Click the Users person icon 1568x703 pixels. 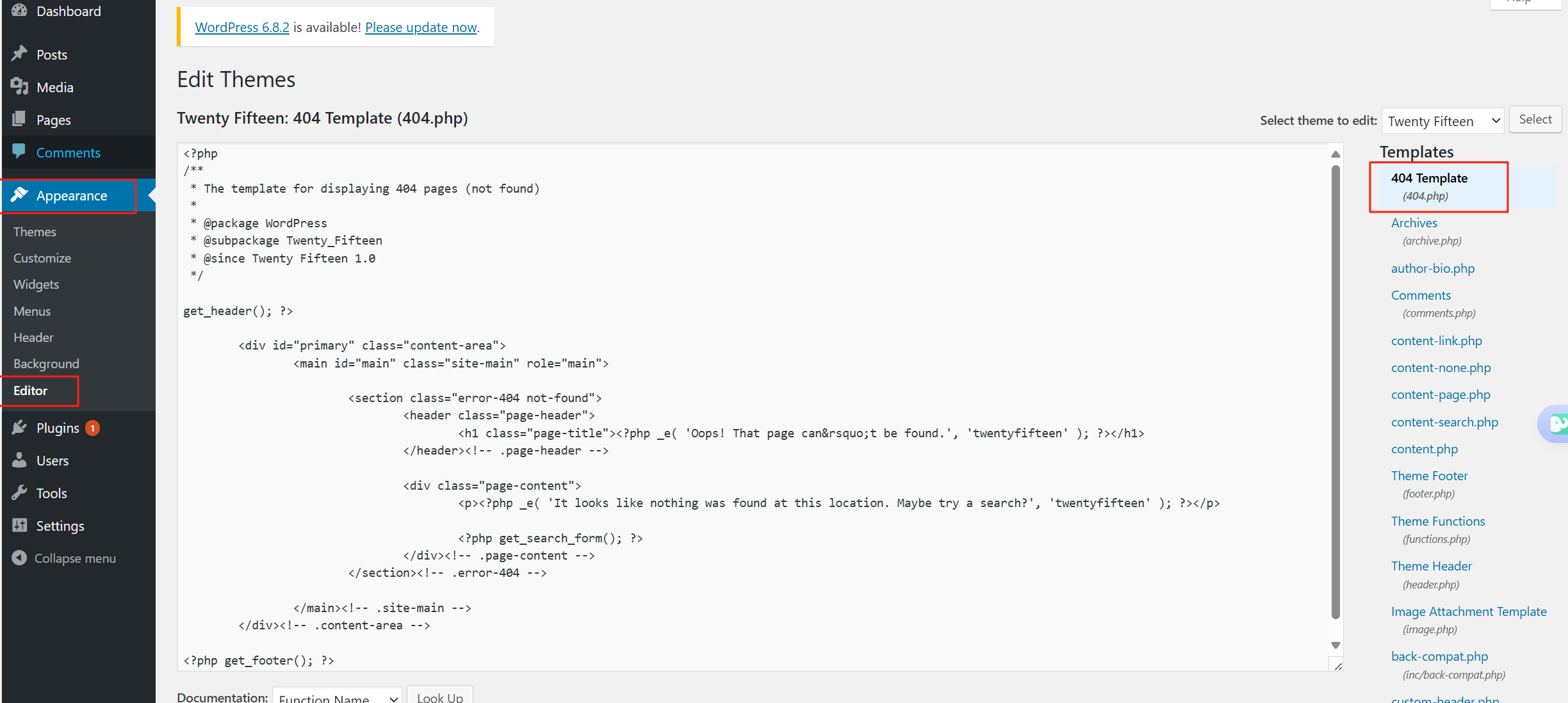(19, 460)
